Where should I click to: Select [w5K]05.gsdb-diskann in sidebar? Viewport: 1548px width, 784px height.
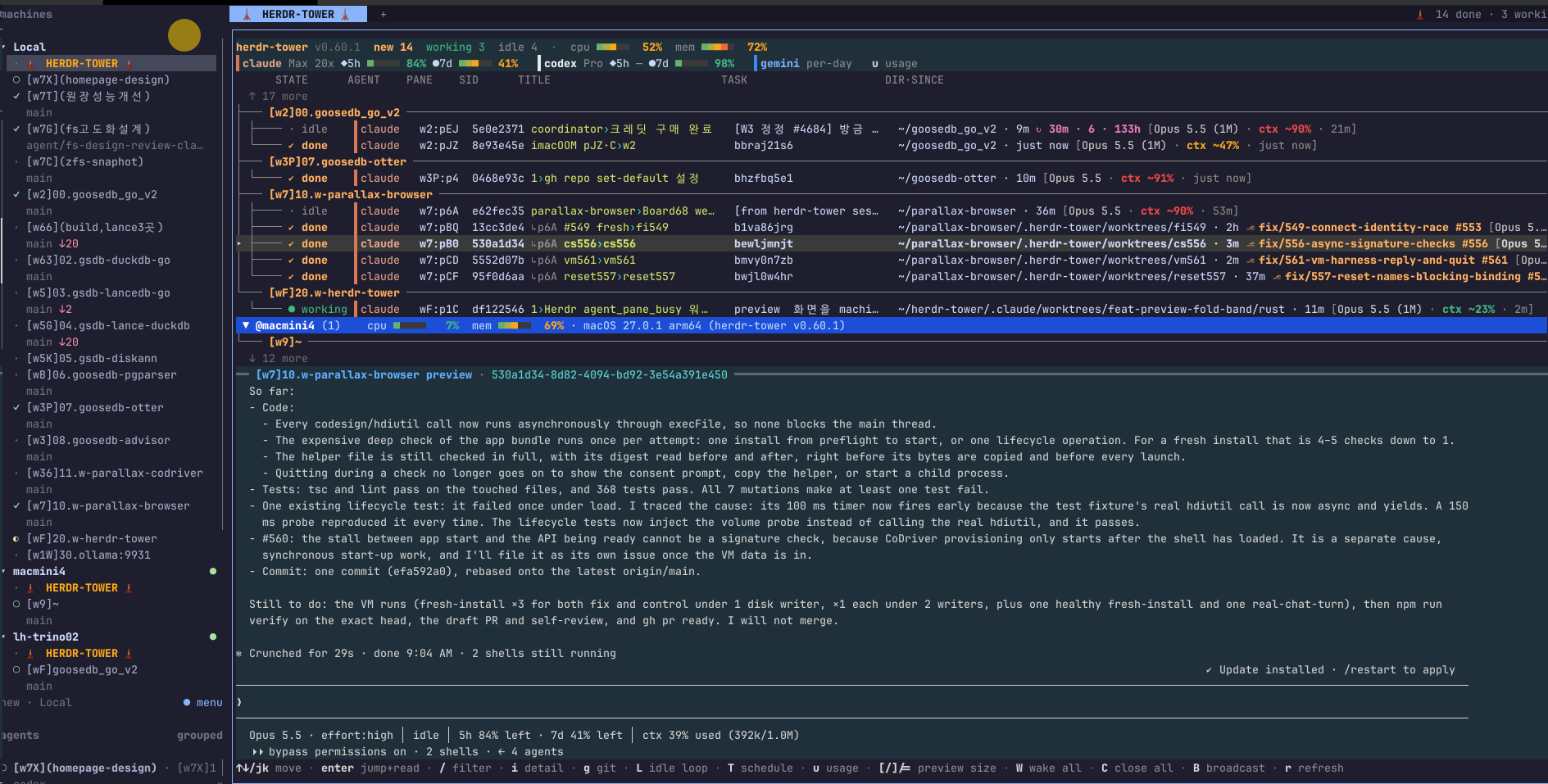(x=91, y=358)
